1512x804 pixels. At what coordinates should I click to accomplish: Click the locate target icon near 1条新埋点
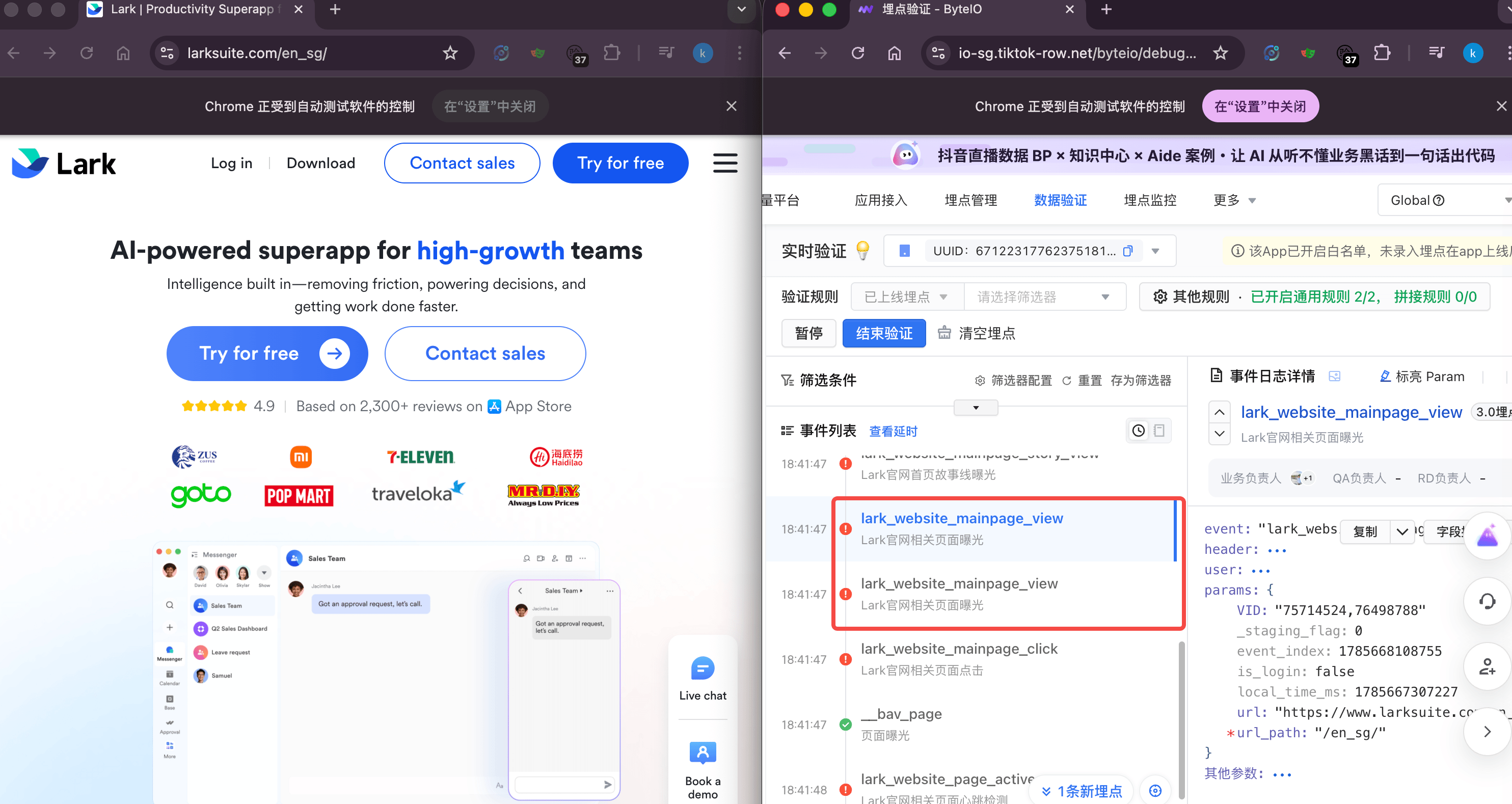[x=1154, y=791]
